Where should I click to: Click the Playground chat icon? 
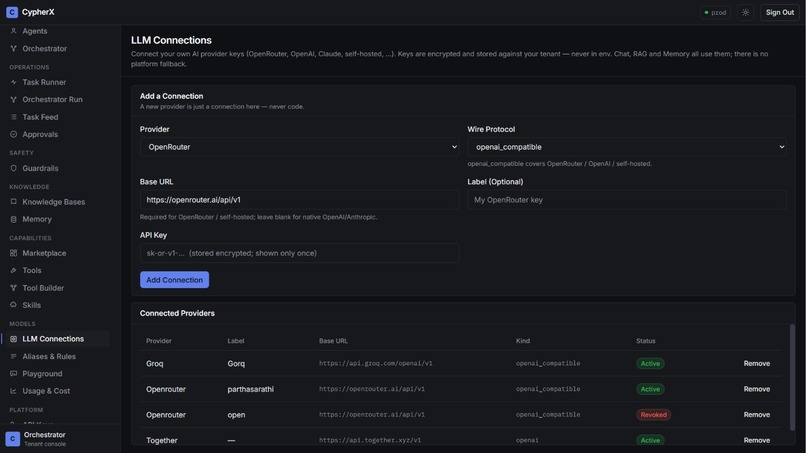[x=13, y=373]
